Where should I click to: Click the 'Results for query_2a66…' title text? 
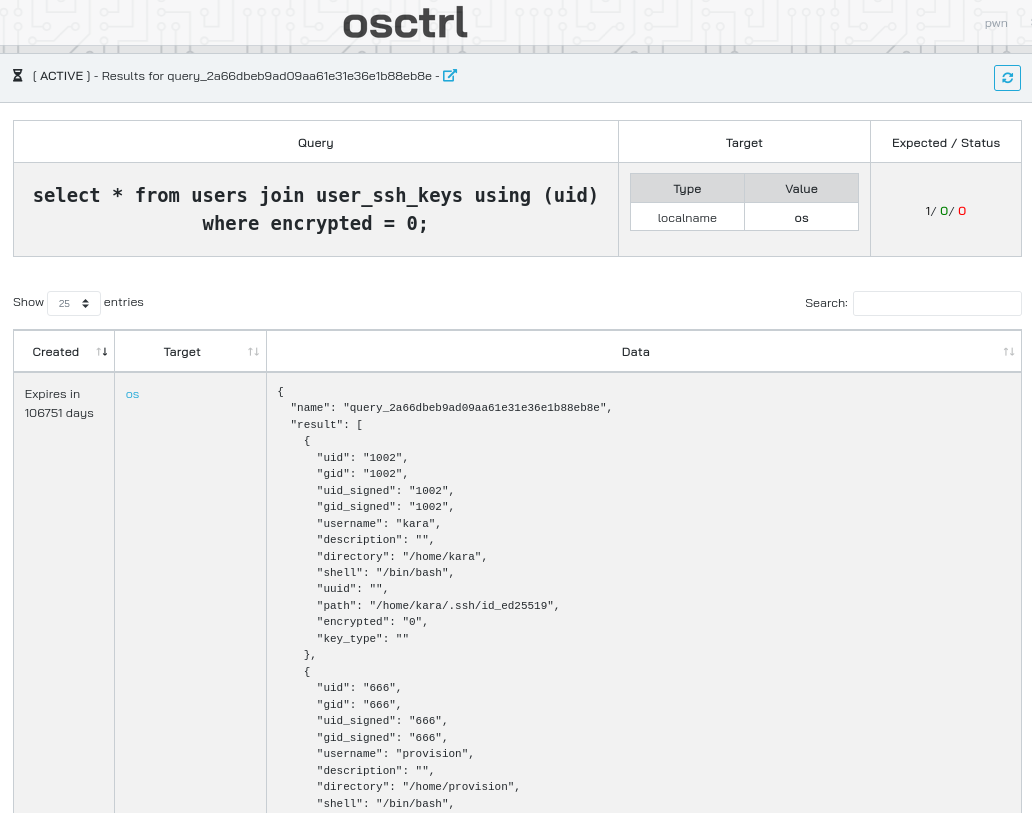(x=267, y=76)
